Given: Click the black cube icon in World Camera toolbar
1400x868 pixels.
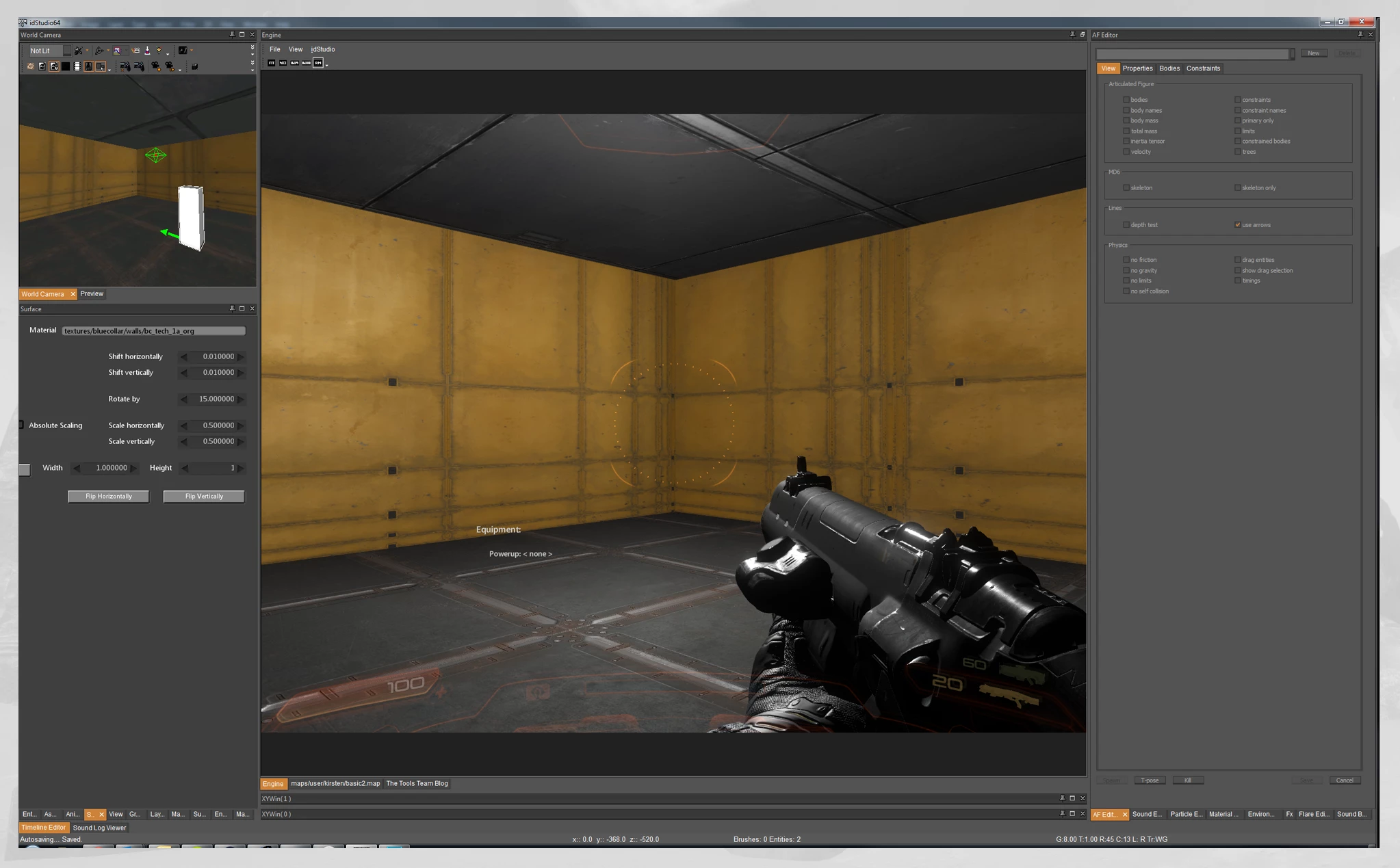Looking at the screenshot, I should (x=194, y=66).
